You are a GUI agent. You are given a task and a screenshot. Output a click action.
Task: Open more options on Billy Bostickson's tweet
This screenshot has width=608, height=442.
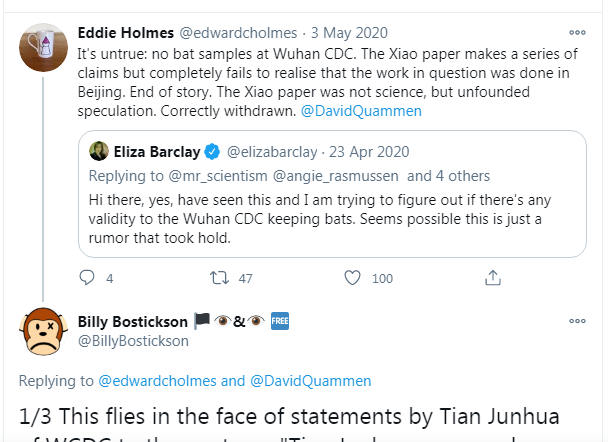(577, 321)
